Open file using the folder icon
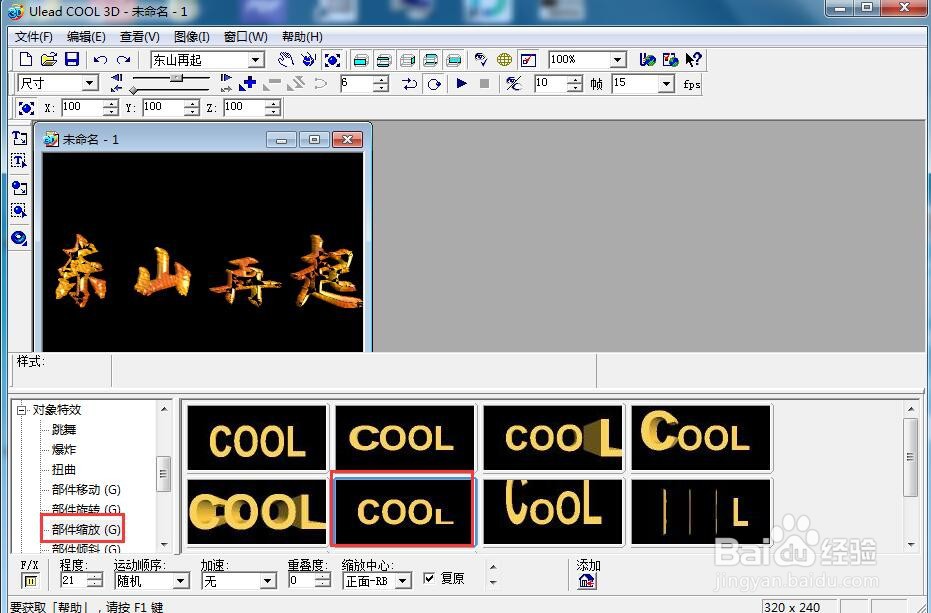Screen dimensions: 931x613 [49, 59]
